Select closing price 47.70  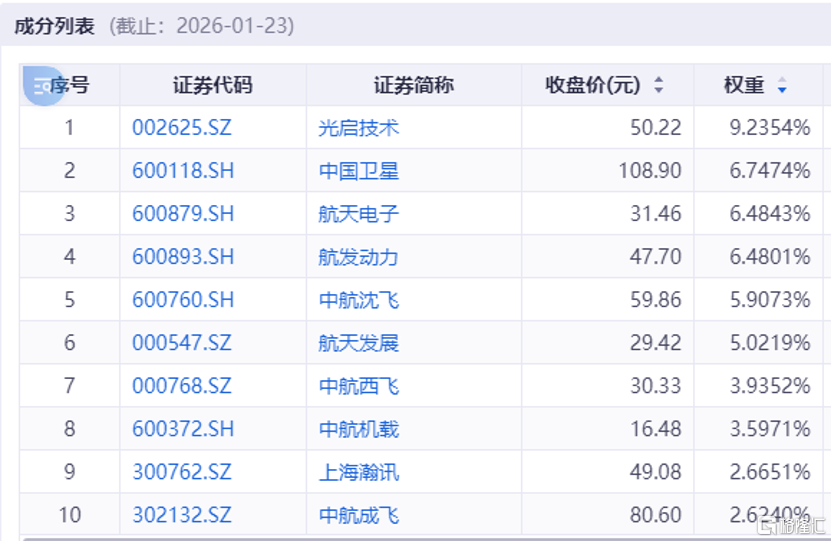pos(656,257)
